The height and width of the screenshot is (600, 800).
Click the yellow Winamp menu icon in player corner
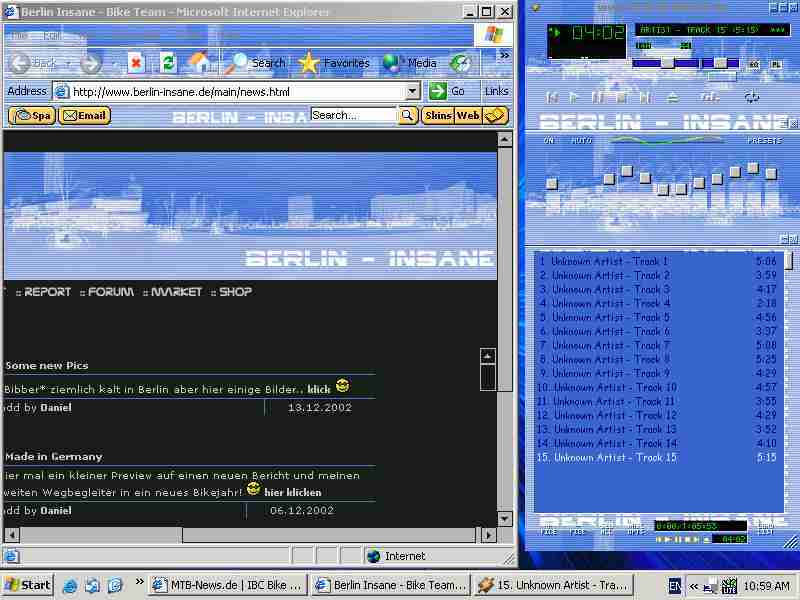[x=535, y=8]
